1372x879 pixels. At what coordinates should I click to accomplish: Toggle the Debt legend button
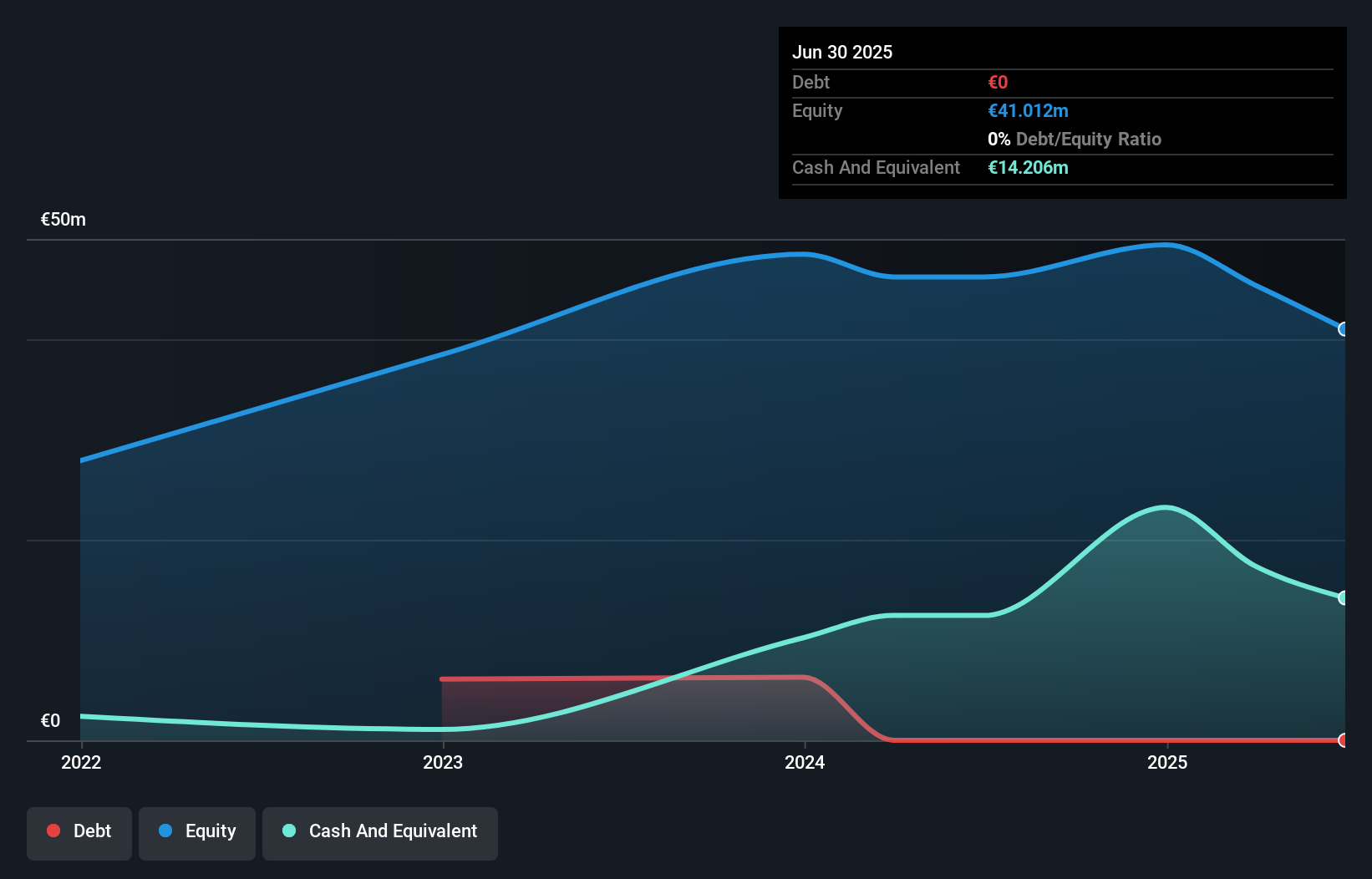pos(79,833)
